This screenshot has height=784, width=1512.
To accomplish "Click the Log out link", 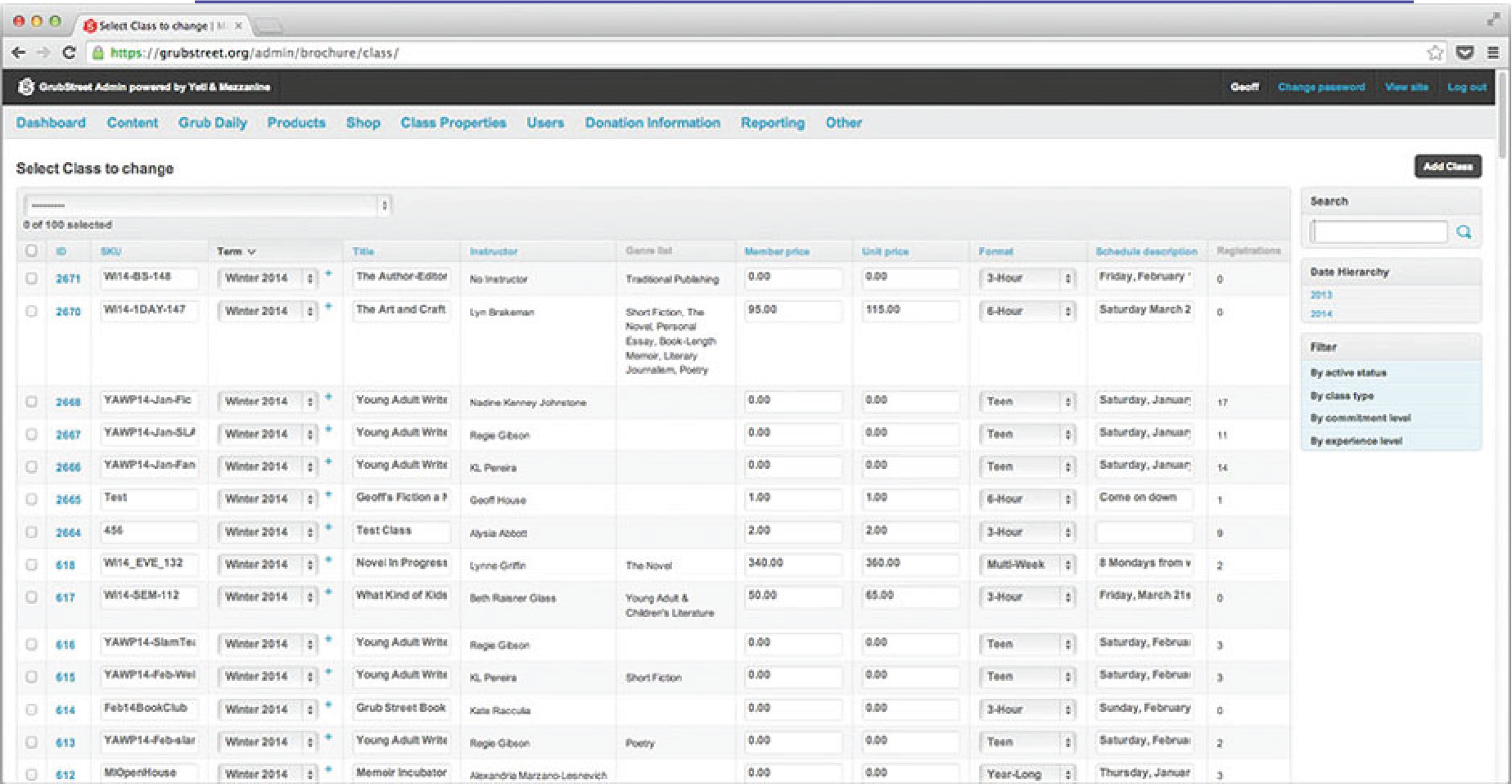I will (1466, 87).
